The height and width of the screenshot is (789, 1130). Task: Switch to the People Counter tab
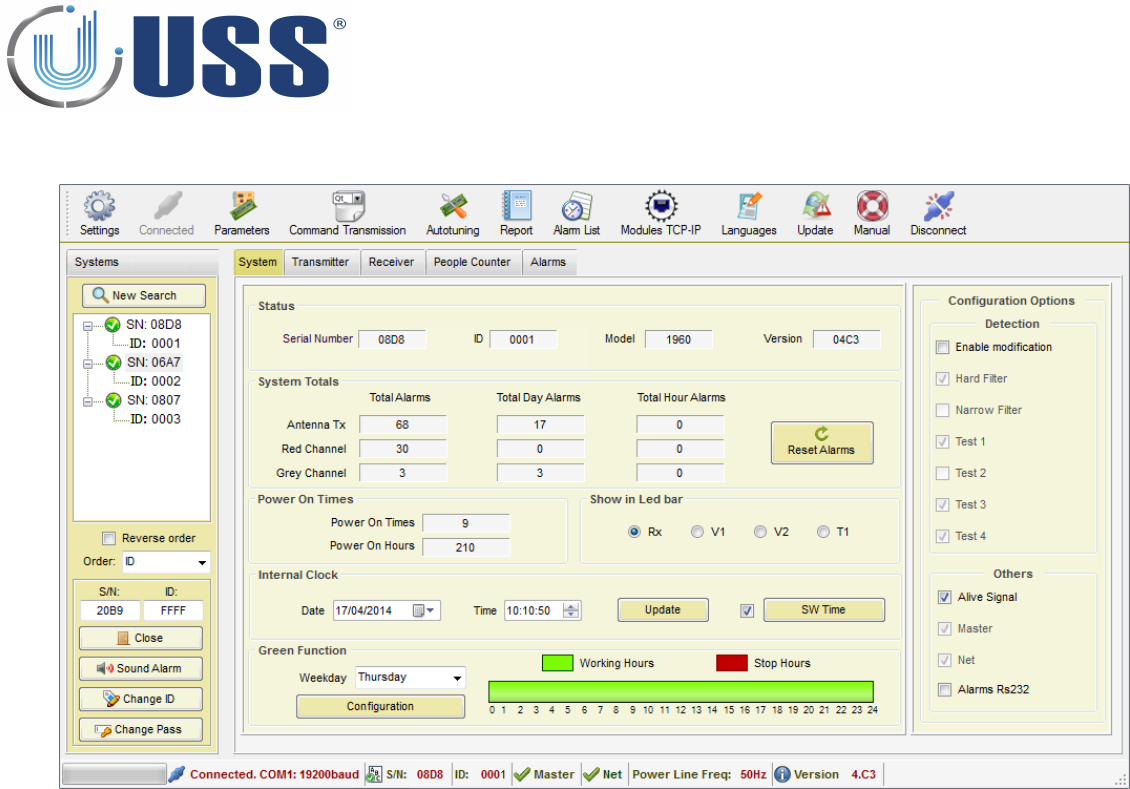point(471,262)
